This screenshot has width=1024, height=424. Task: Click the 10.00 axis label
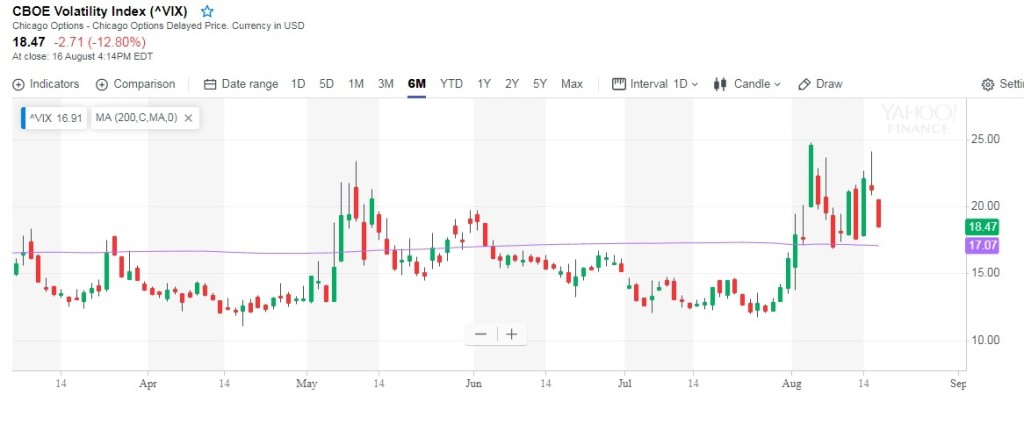point(985,340)
